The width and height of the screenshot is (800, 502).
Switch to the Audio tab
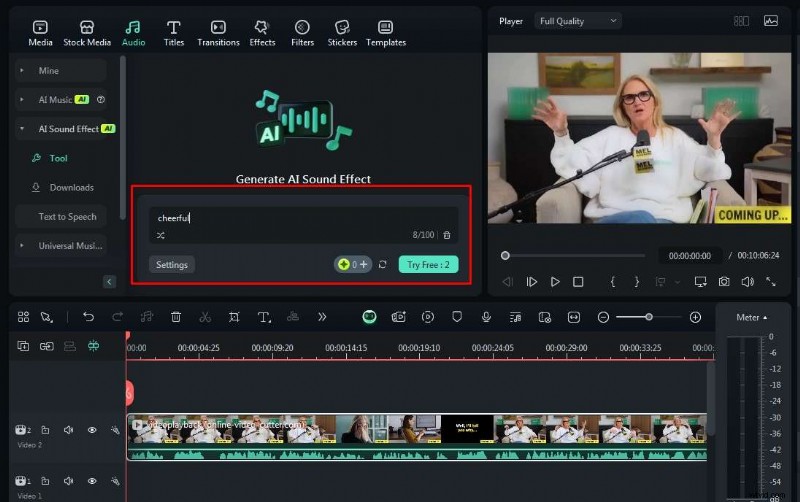click(133, 34)
